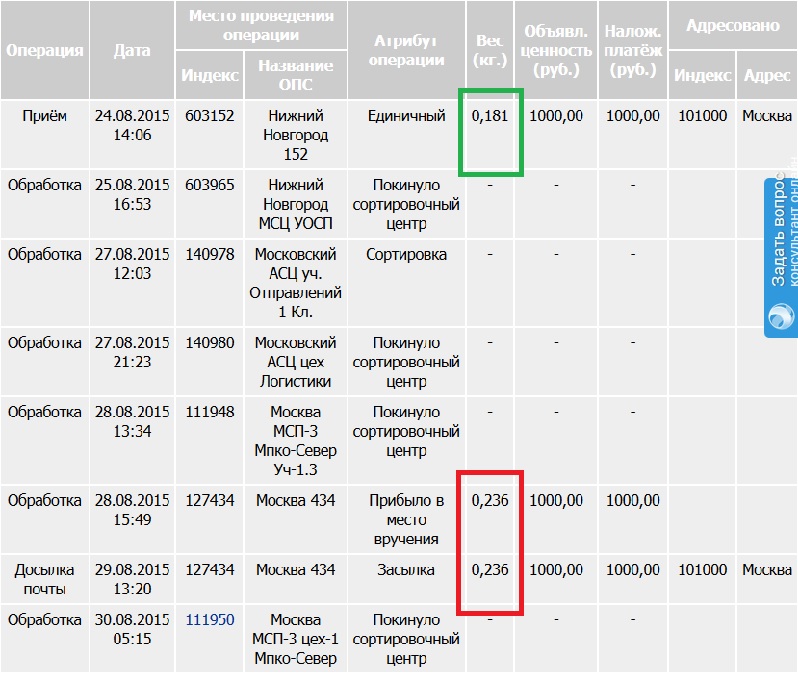The height and width of the screenshot is (678, 798).
Task: Select 'Московский АСЦ цех Логистики' cell
Action: click(296, 362)
